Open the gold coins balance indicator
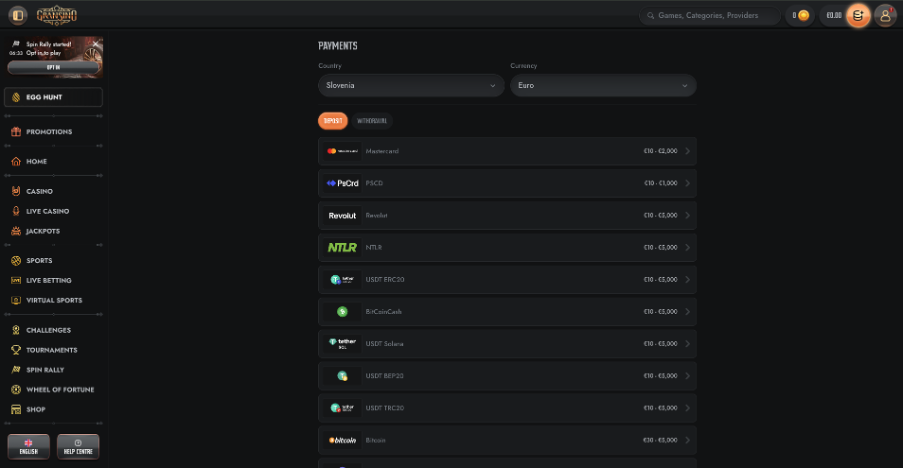Screen dimensions: 904x468 [x=800, y=16]
